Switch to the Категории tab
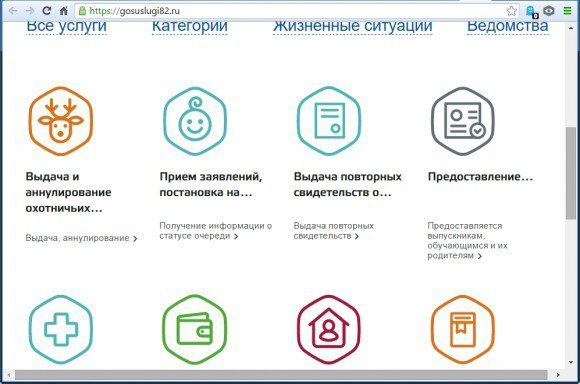This screenshot has height=384, width=580. coord(190,26)
